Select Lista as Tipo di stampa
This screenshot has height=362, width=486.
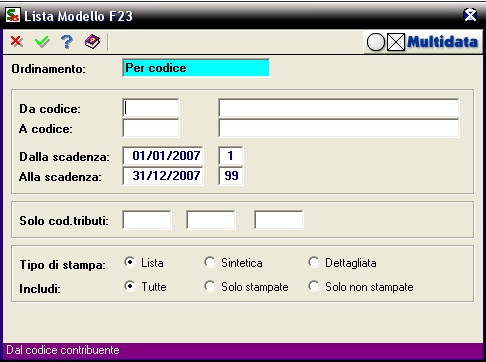[x=130, y=263]
